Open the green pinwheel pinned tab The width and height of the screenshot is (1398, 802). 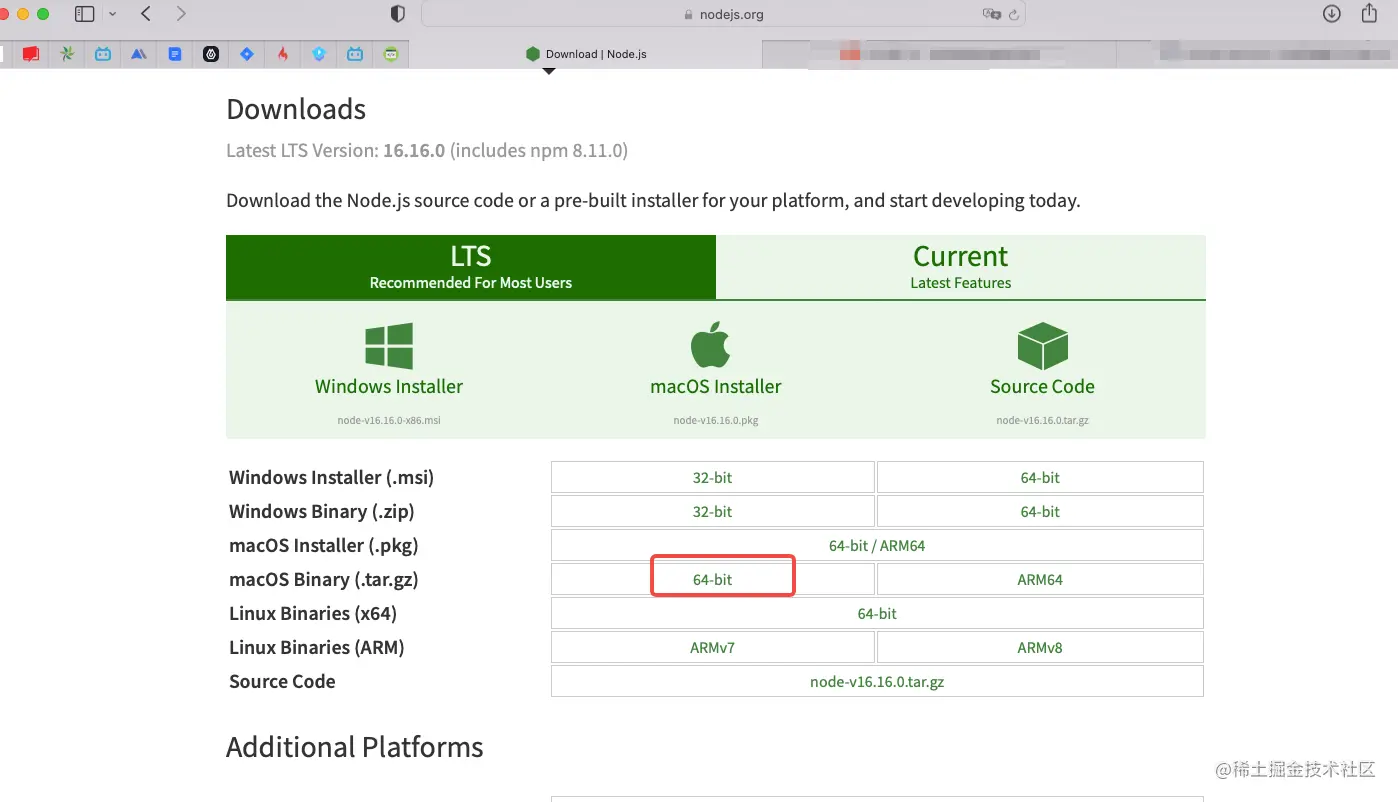click(x=67, y=54)
